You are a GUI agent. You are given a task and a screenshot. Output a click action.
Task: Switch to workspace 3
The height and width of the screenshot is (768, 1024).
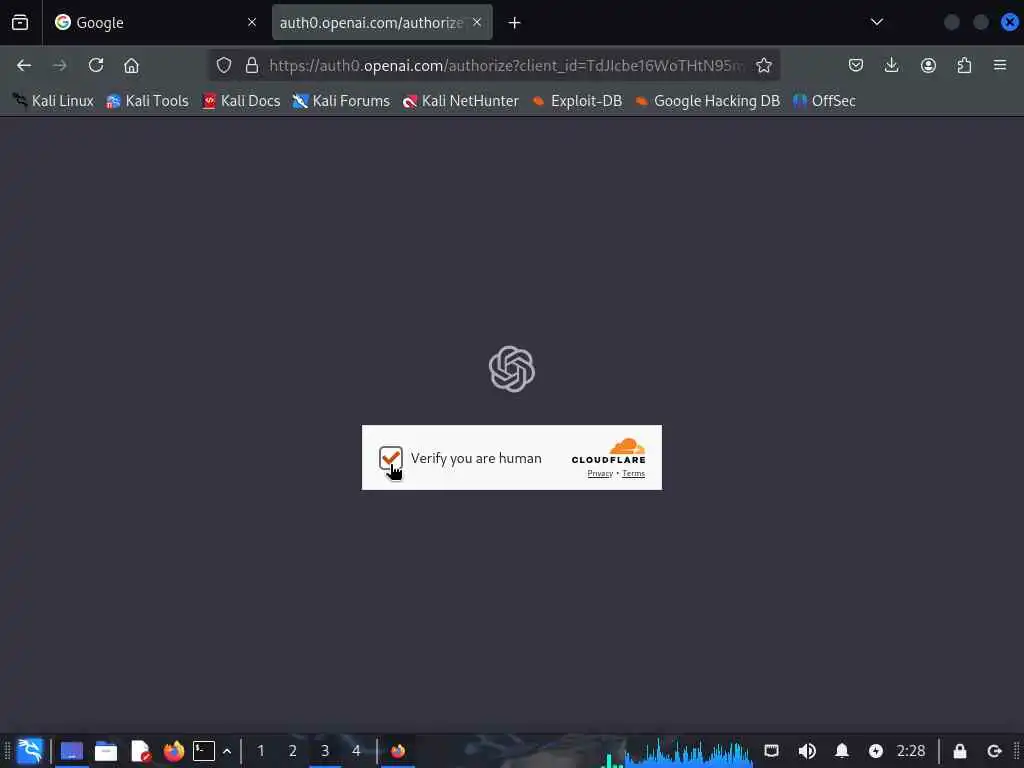325,751
